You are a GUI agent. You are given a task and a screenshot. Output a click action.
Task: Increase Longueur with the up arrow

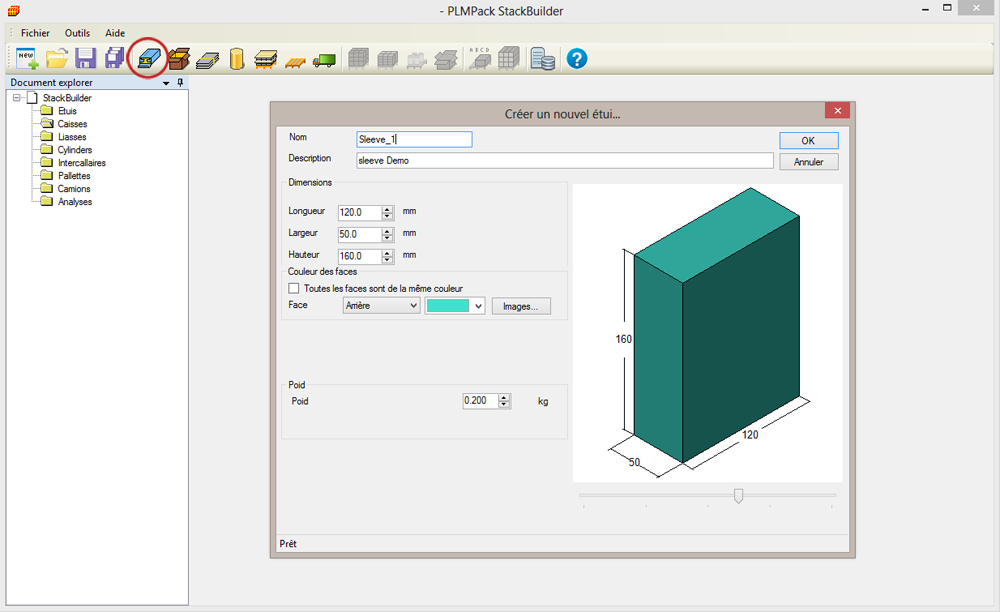tap(387, 209)
